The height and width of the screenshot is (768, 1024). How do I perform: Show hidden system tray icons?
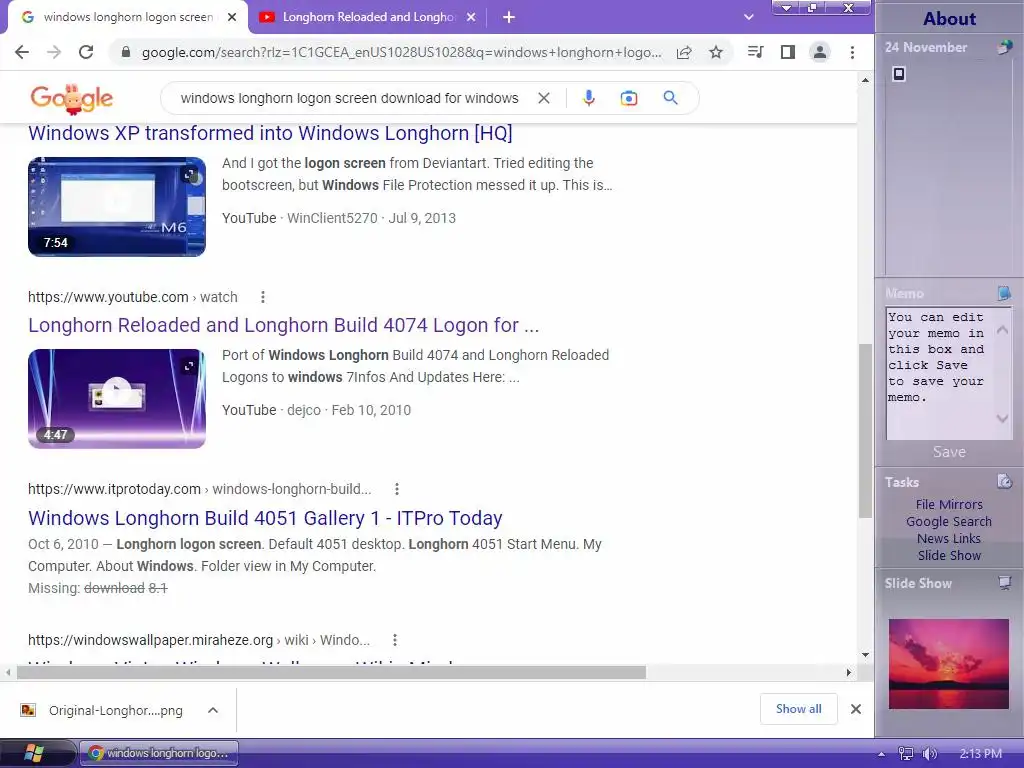pyautogui.click(x=881, y=754)
